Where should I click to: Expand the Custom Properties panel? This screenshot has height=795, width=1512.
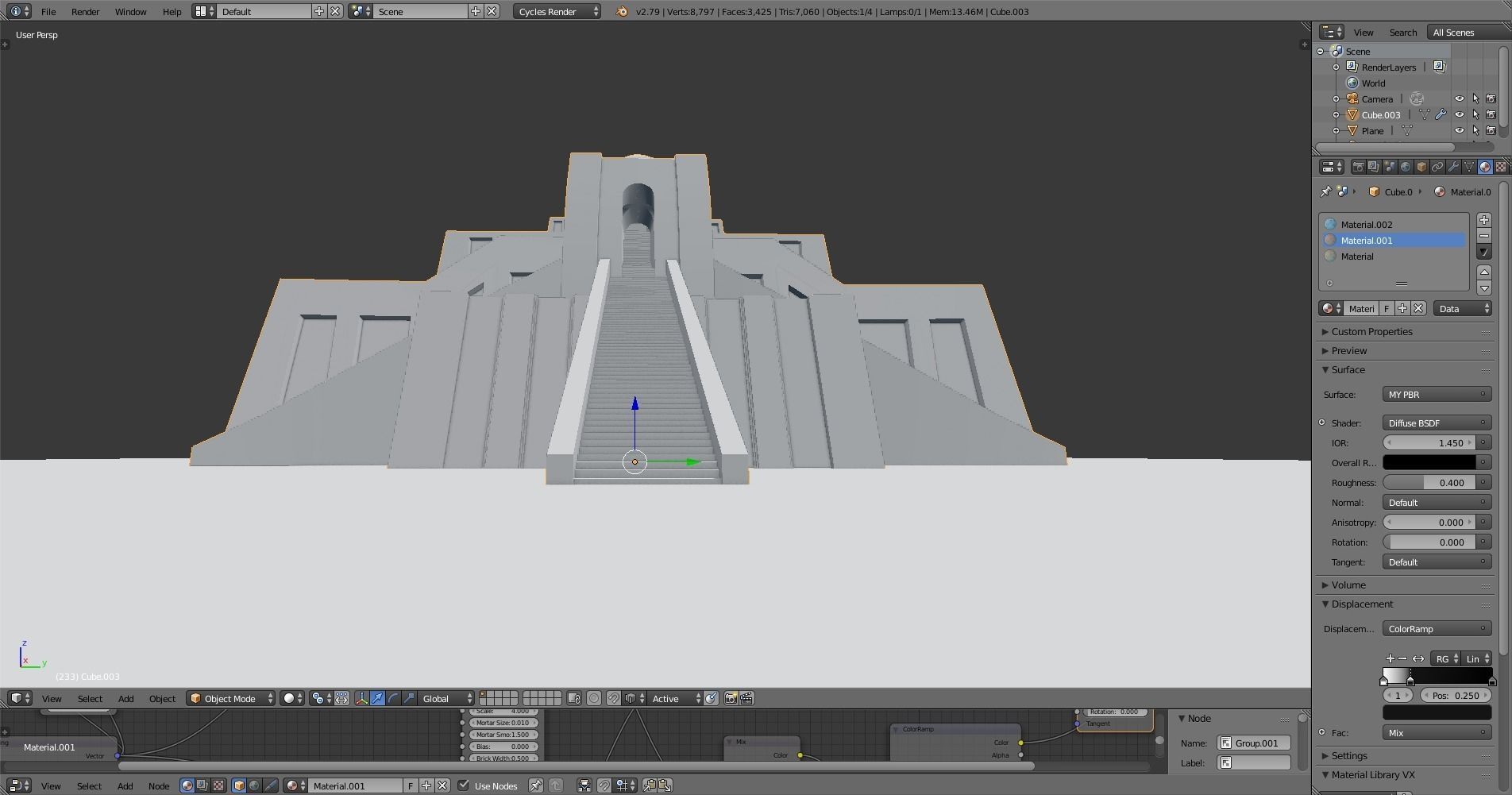click(1372, 331)
